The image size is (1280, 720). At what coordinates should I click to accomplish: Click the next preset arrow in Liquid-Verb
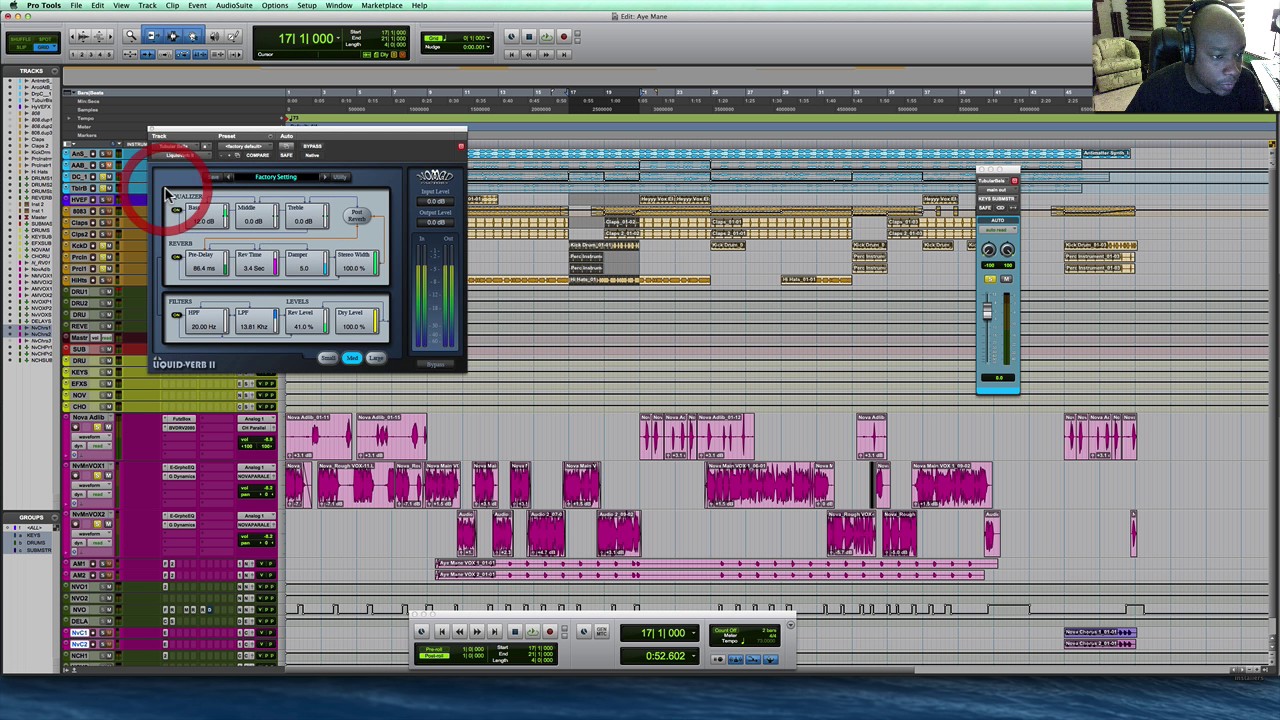pyautogui.click(x=325, y=177)
